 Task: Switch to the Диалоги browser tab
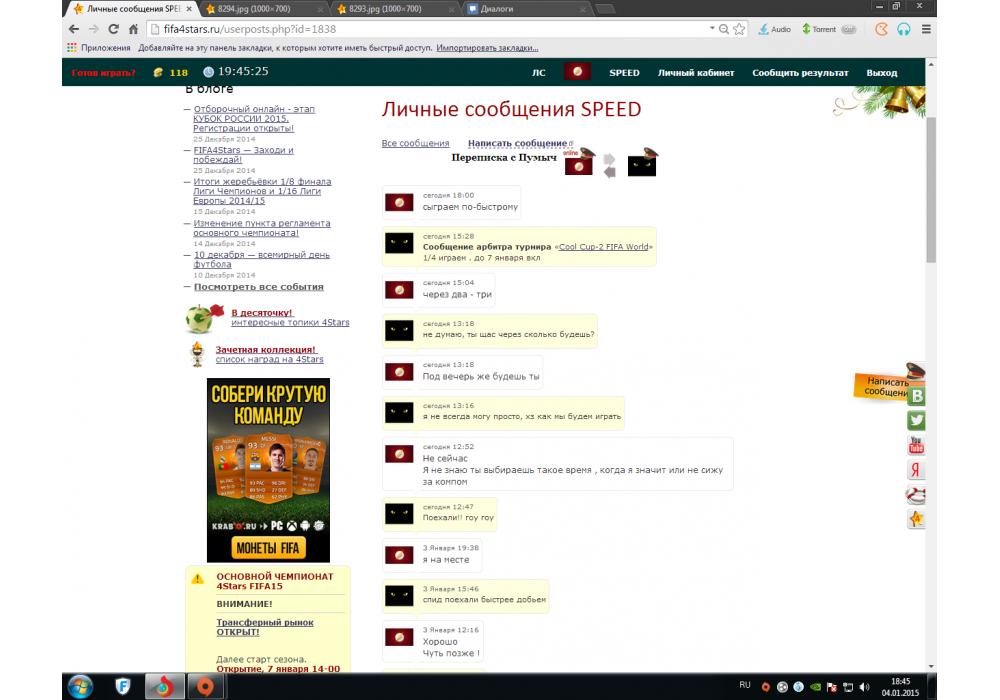[x=518, y=9]
